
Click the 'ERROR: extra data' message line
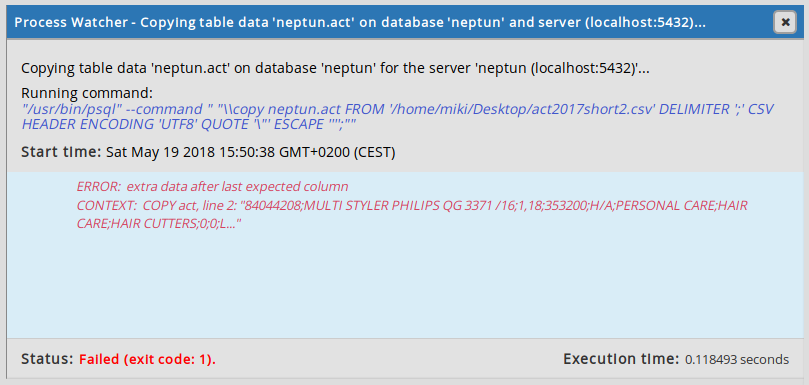[x=213, y=186]
